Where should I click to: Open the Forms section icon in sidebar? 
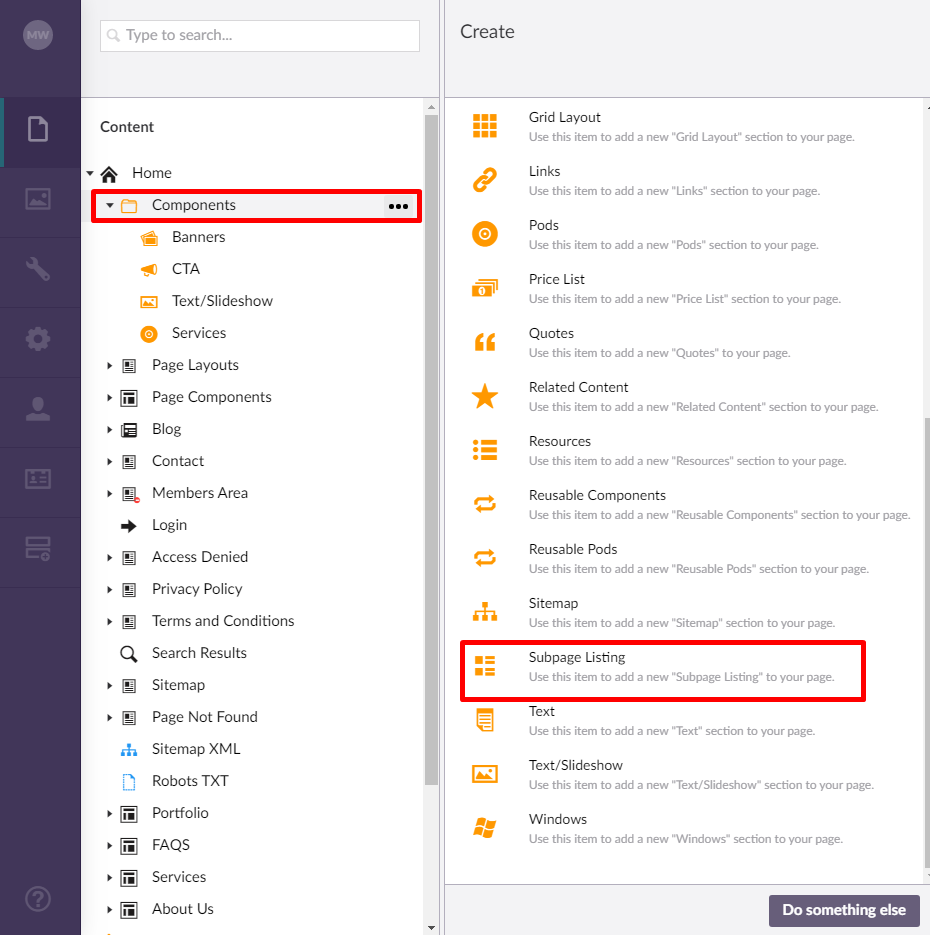(x=38, y=549)
